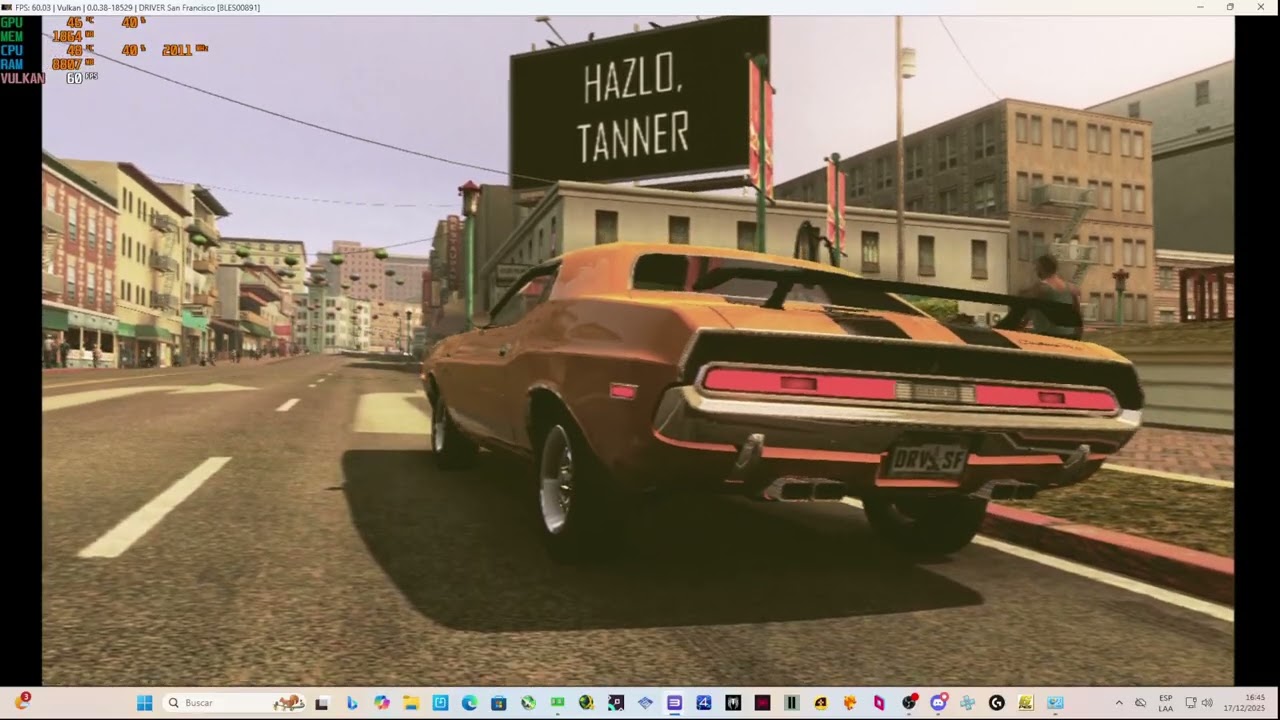Viewport: 1280px width, 720px height.
Task: Open the crossed-out cloud tray icon
Action: tap(1140, 703)
